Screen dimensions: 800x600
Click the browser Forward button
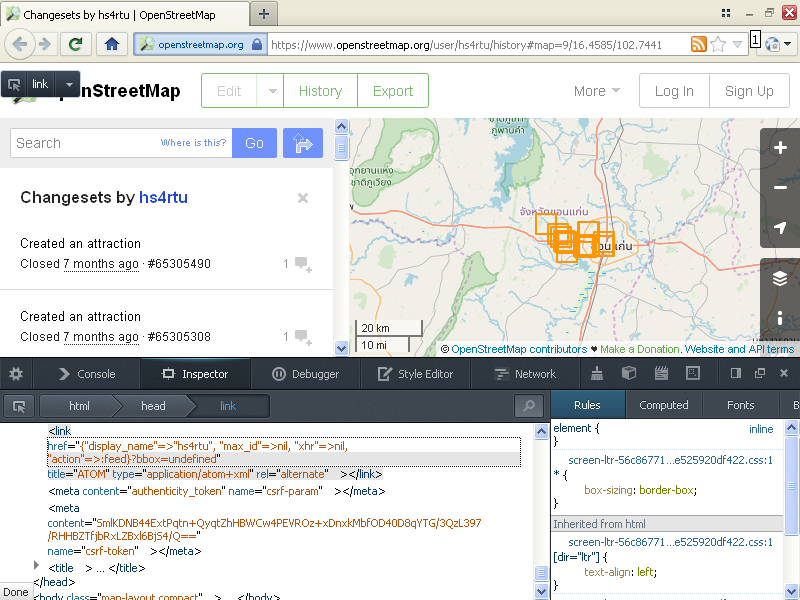(x=45, y=44)
